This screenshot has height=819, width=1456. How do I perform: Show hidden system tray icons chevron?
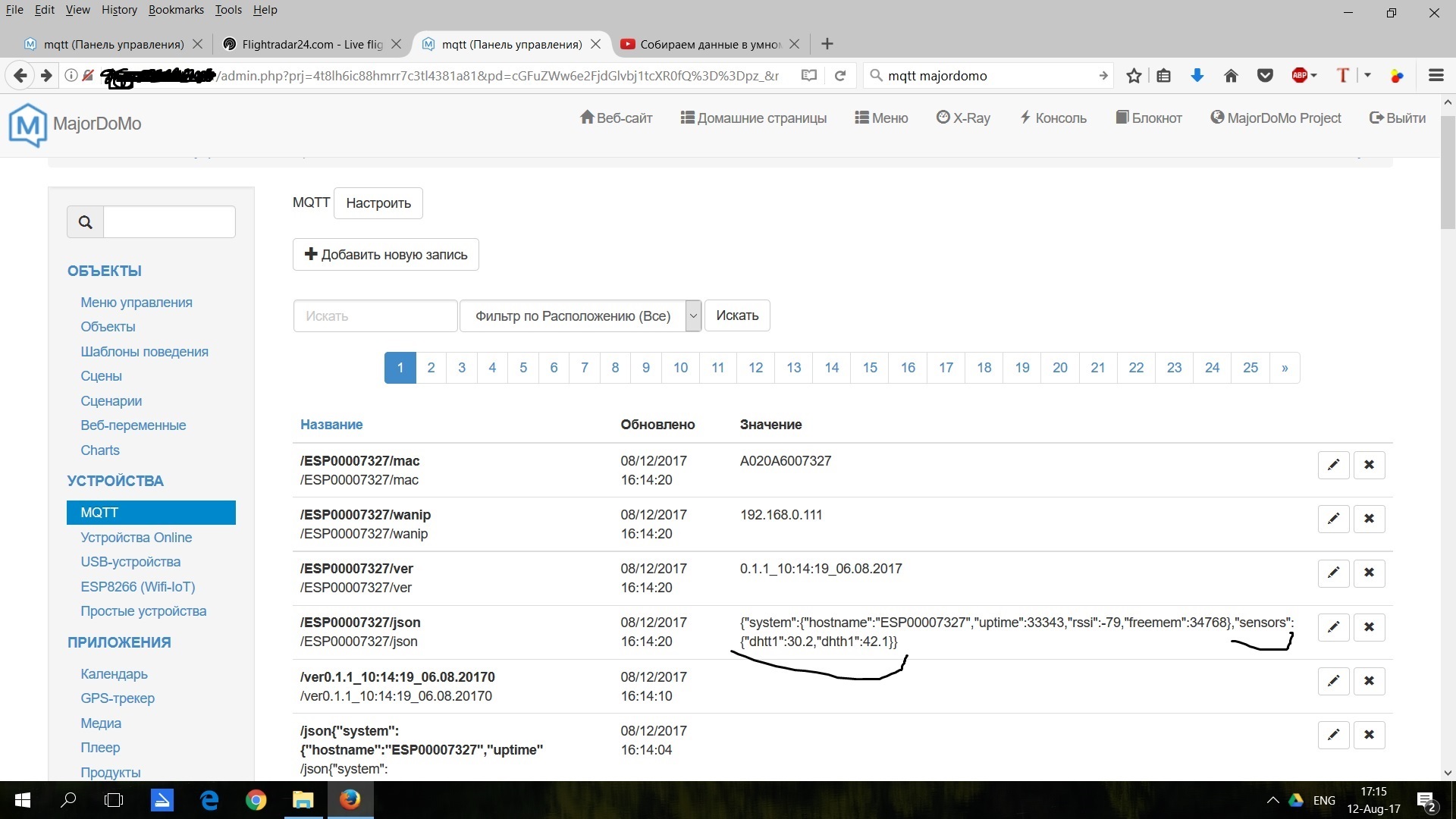click(1273, 800)
